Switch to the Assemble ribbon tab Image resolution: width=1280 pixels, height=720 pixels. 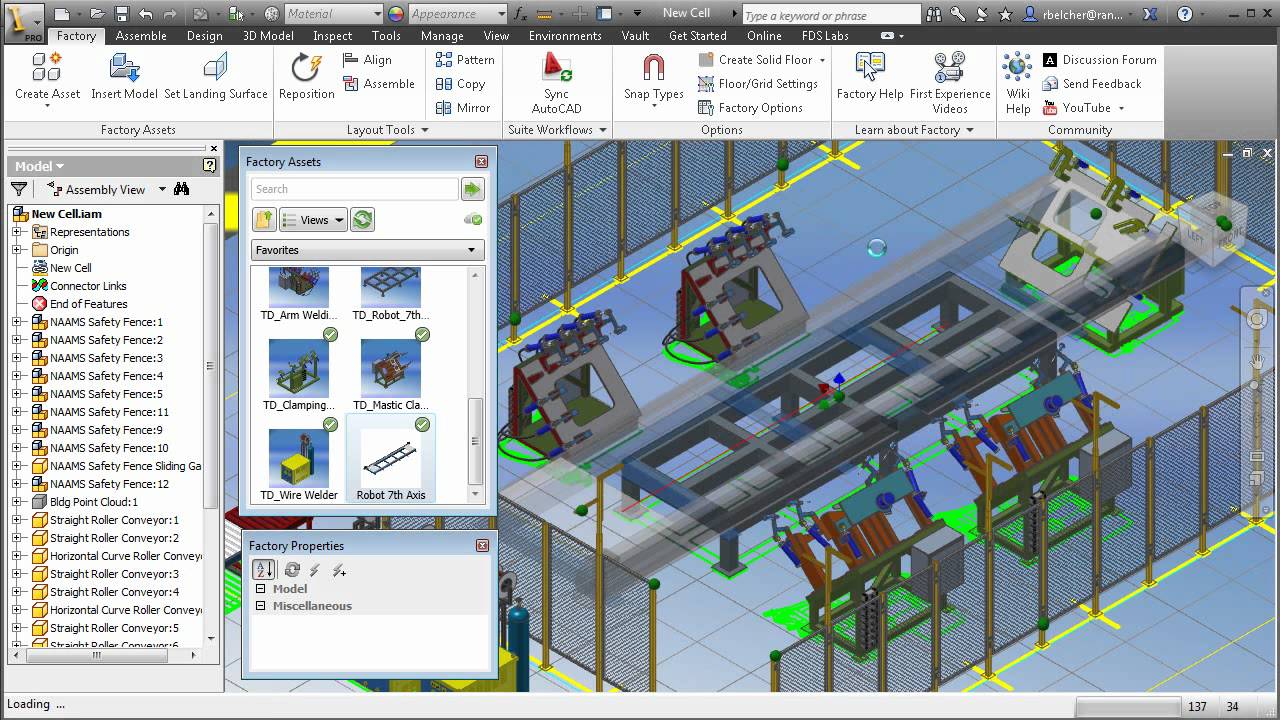[x=141, y=36]
